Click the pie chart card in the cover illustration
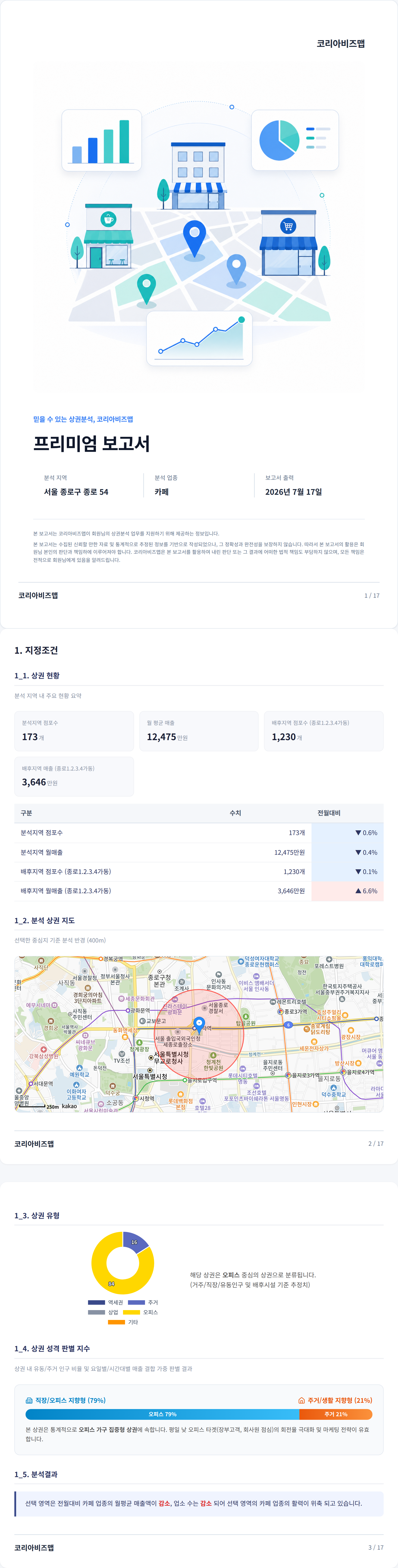 [x=295, y=140]
